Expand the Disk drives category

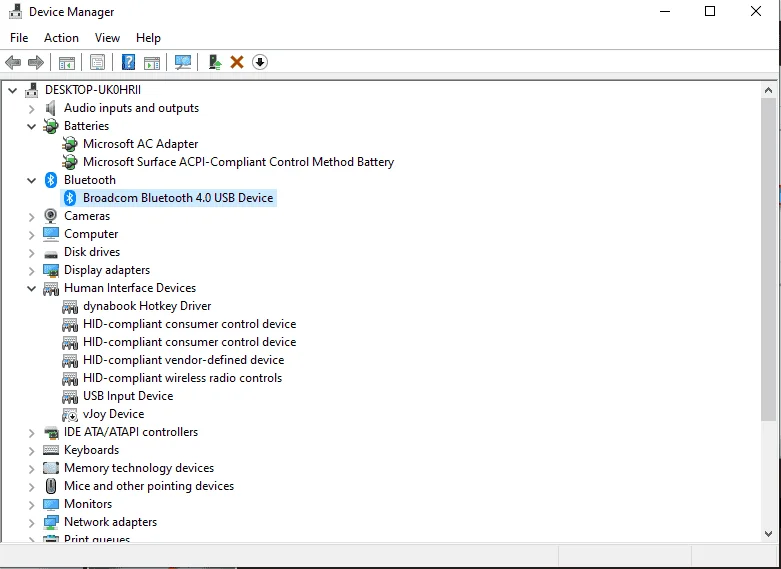coord(31,253)
